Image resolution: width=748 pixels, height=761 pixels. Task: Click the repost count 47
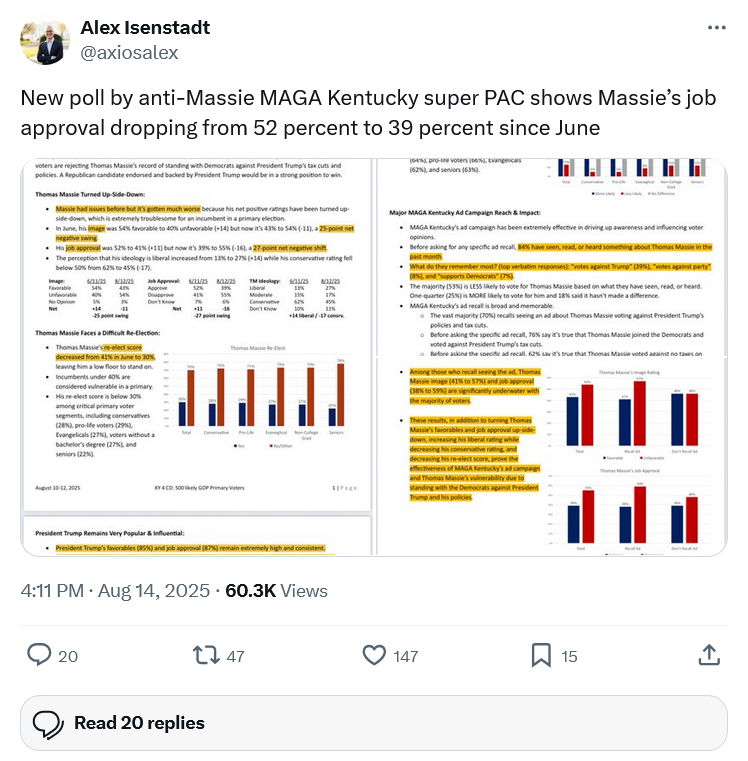pos(235,656)
